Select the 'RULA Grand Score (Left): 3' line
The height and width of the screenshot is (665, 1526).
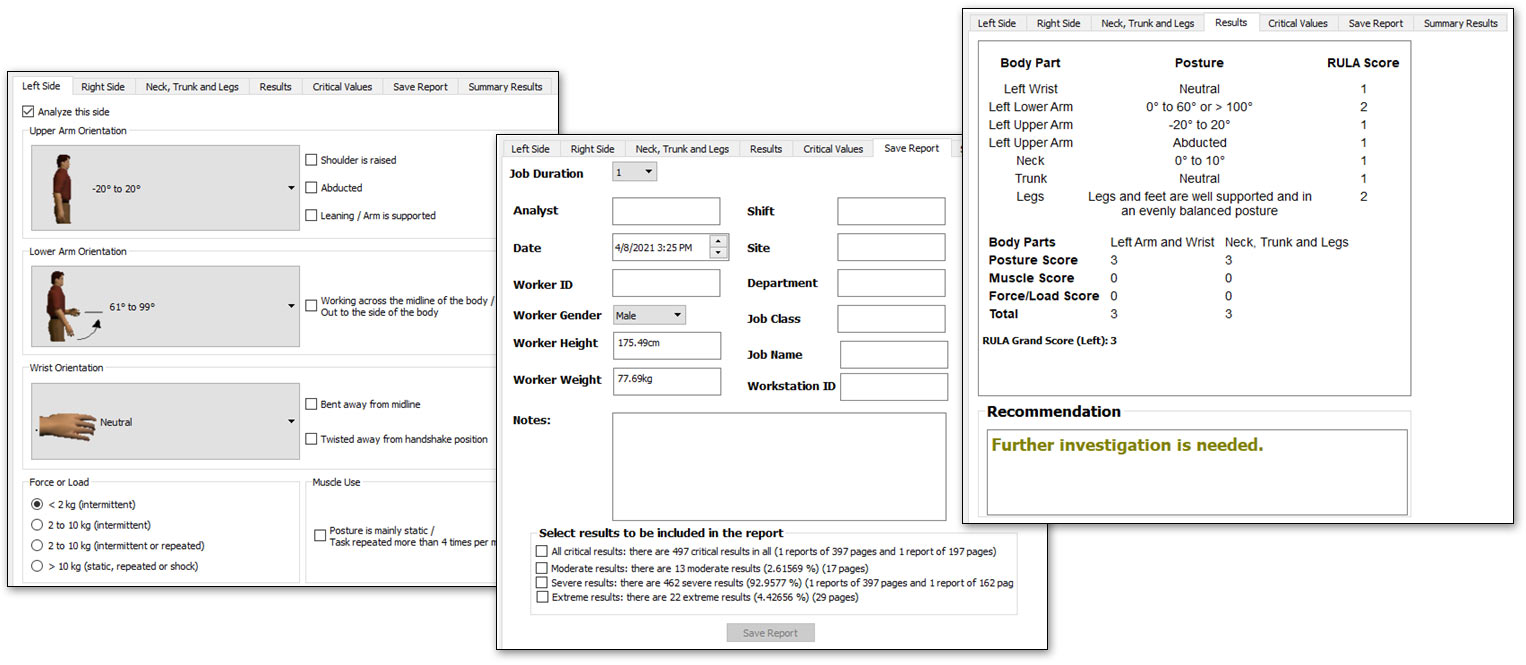[1050, 340]
